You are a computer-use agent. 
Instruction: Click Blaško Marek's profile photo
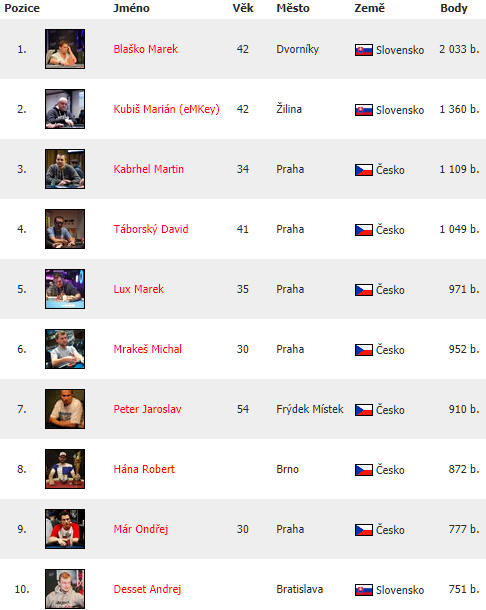[65, 49]
